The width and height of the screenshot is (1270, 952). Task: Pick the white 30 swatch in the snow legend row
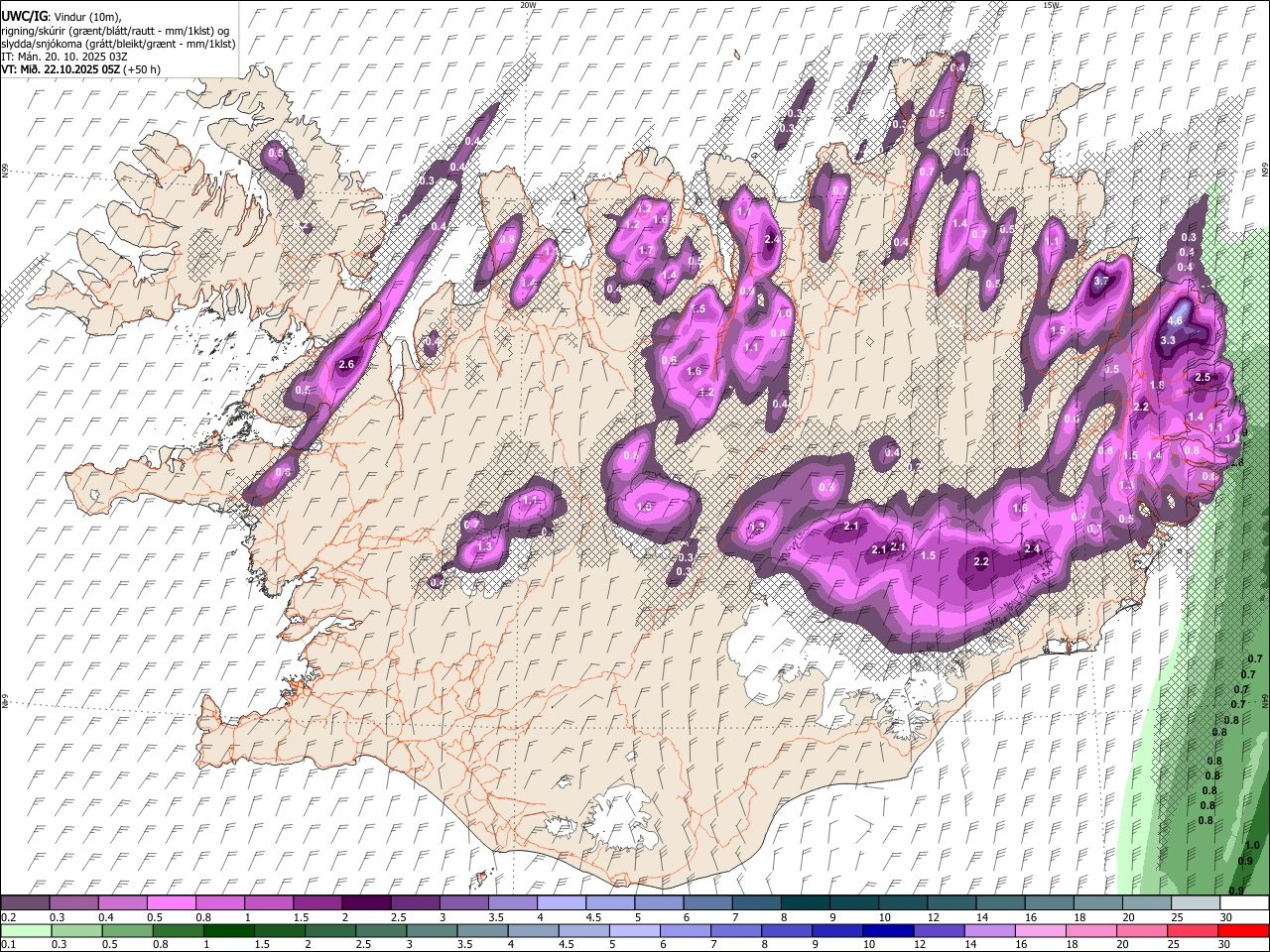click(1243, 903)
